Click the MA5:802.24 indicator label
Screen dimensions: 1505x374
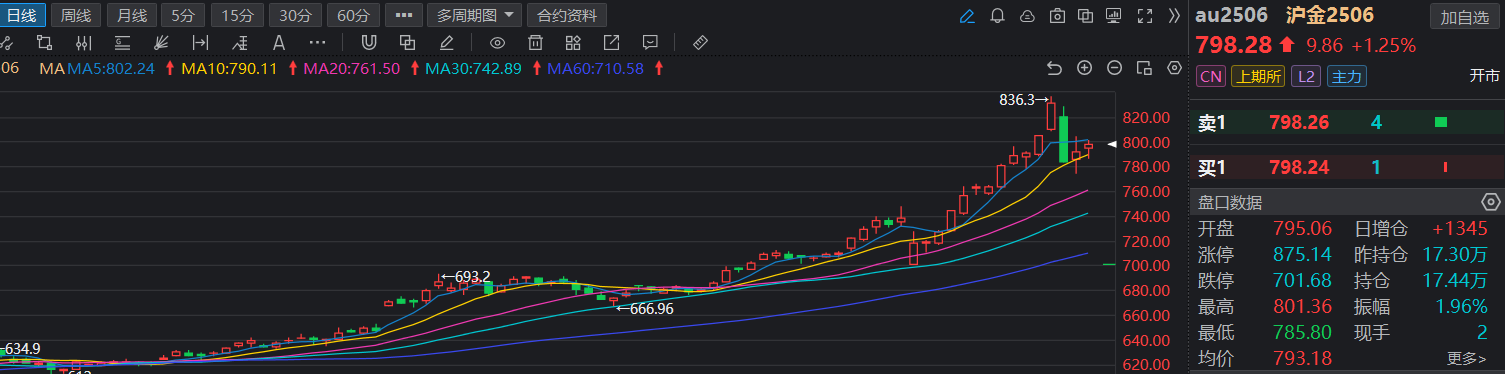tap(111, 68)
